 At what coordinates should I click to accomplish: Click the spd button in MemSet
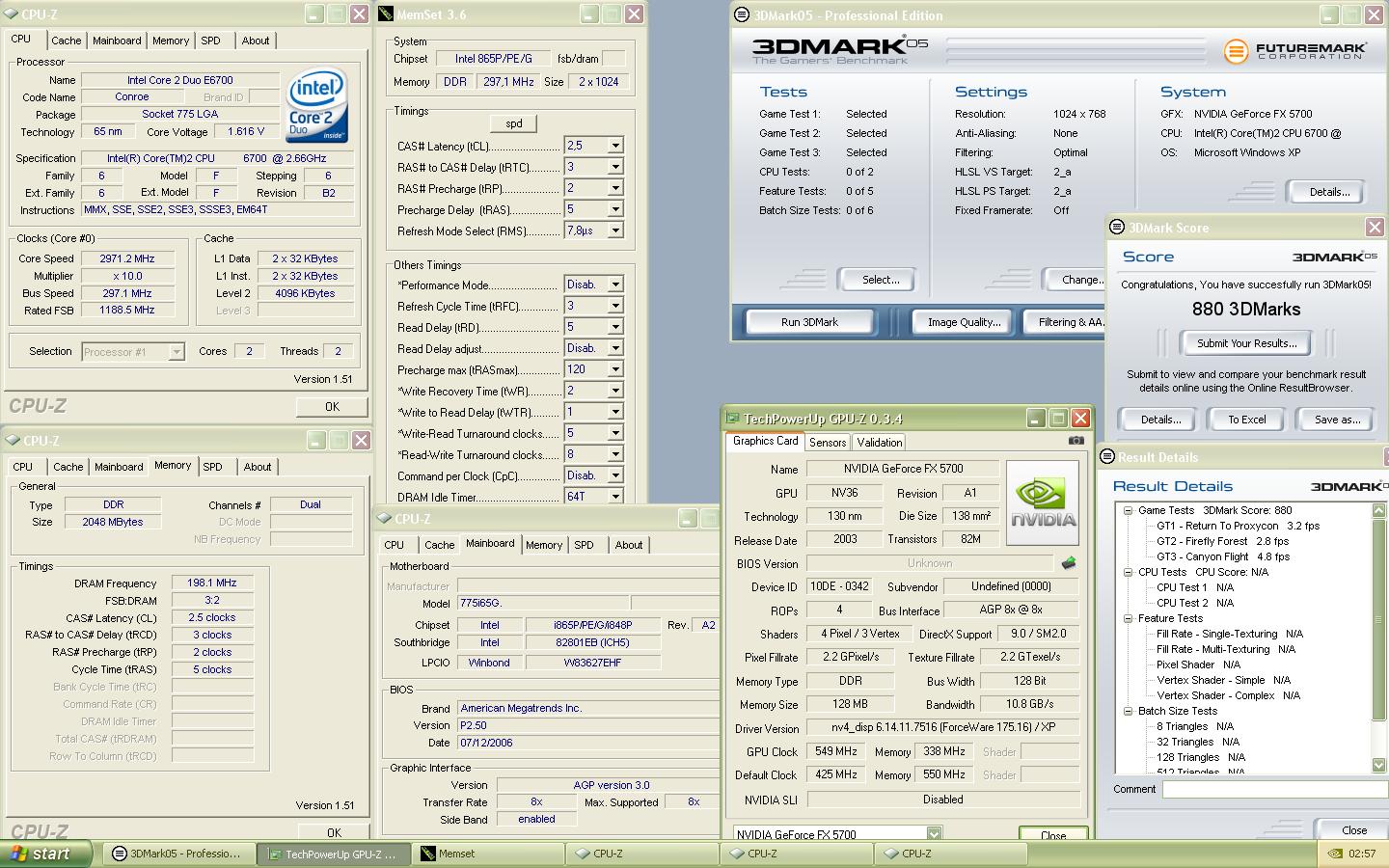514,123
